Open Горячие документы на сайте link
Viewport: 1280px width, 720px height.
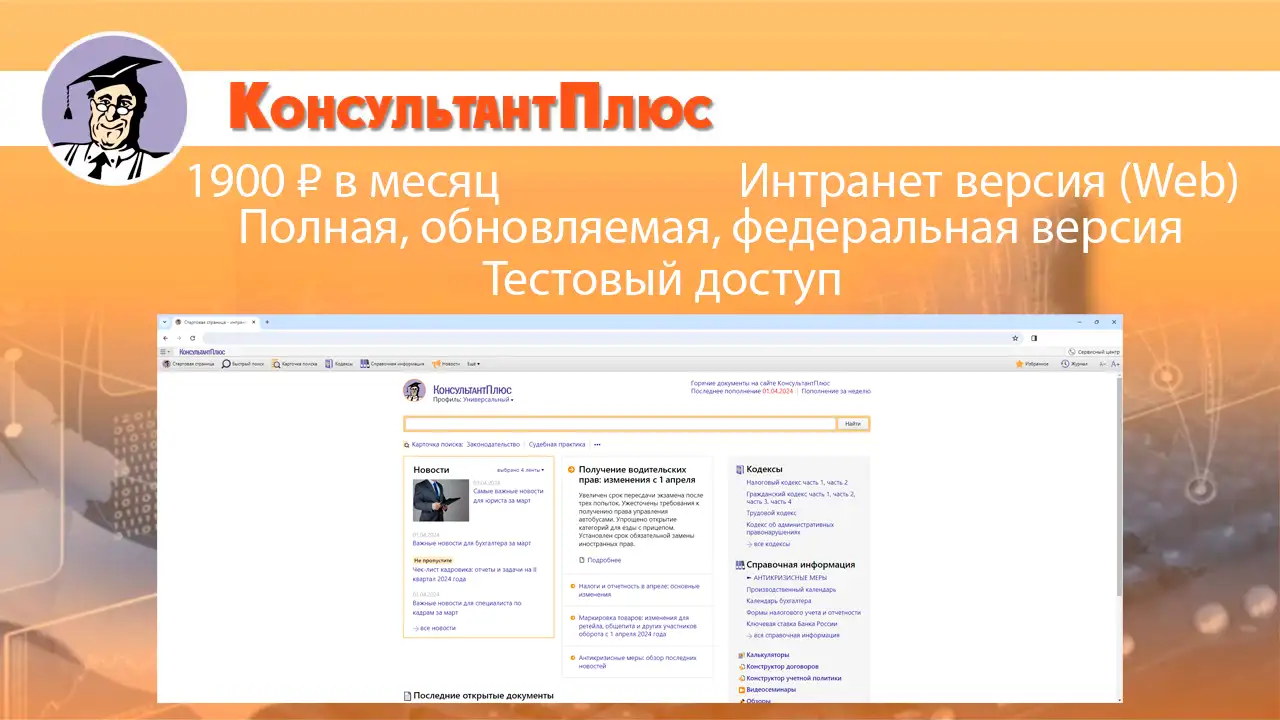760,383
